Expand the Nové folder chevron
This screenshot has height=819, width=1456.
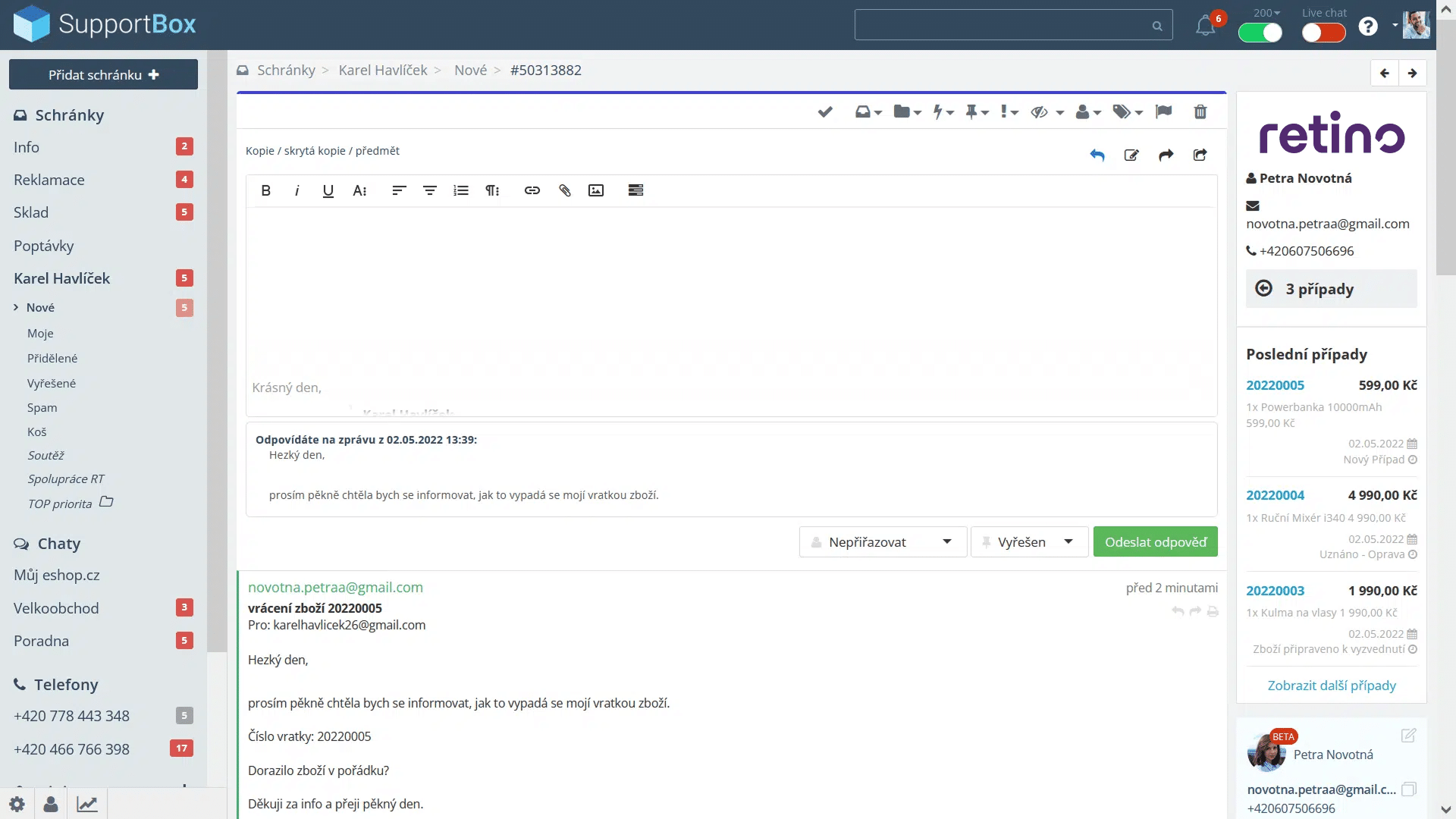[x=16, y=307]
